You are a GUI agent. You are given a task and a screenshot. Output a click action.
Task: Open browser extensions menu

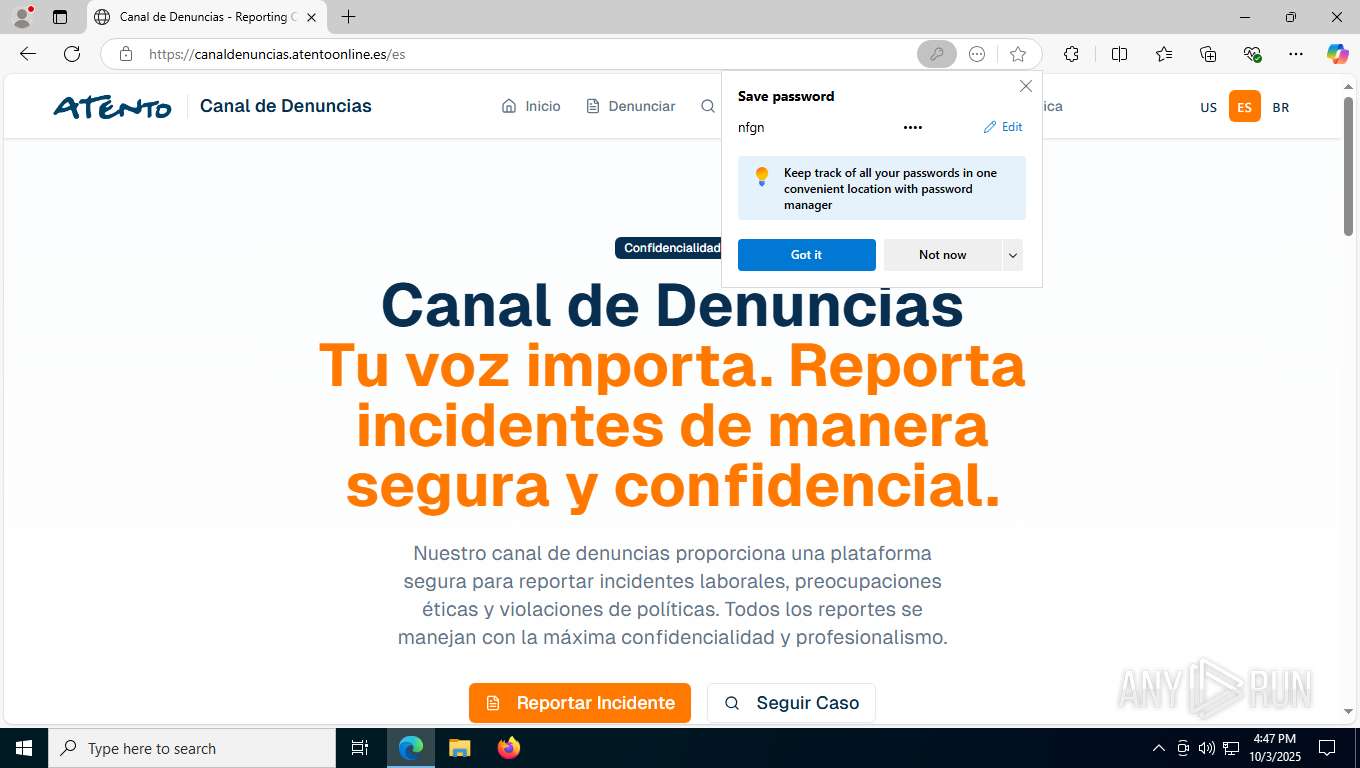(x=1071, y=54)
